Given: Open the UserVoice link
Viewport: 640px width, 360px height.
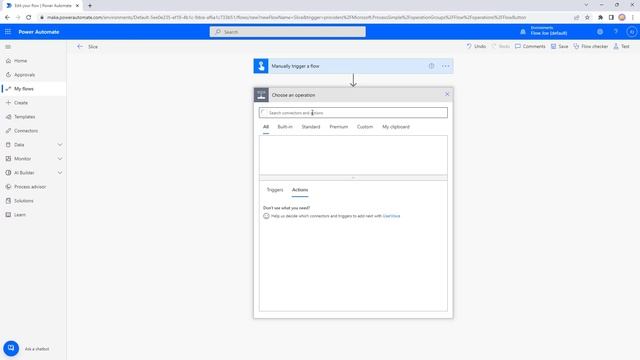Looking at the screenshot, I should [391, 216].
